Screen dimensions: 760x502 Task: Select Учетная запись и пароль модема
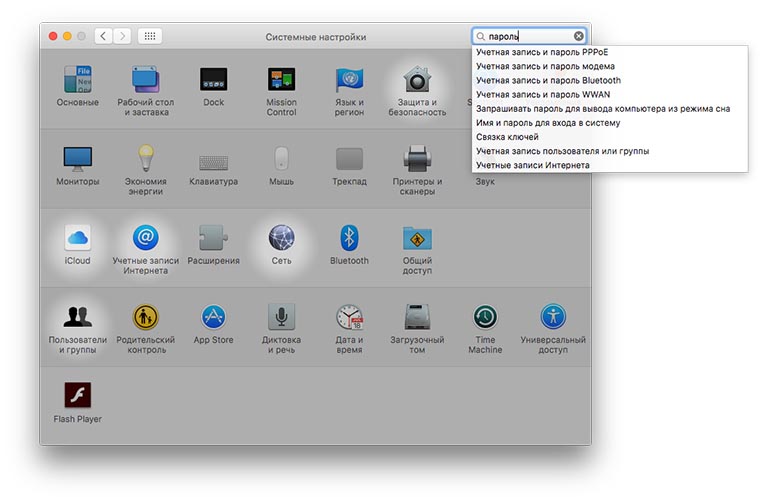[x=610, y=66]
